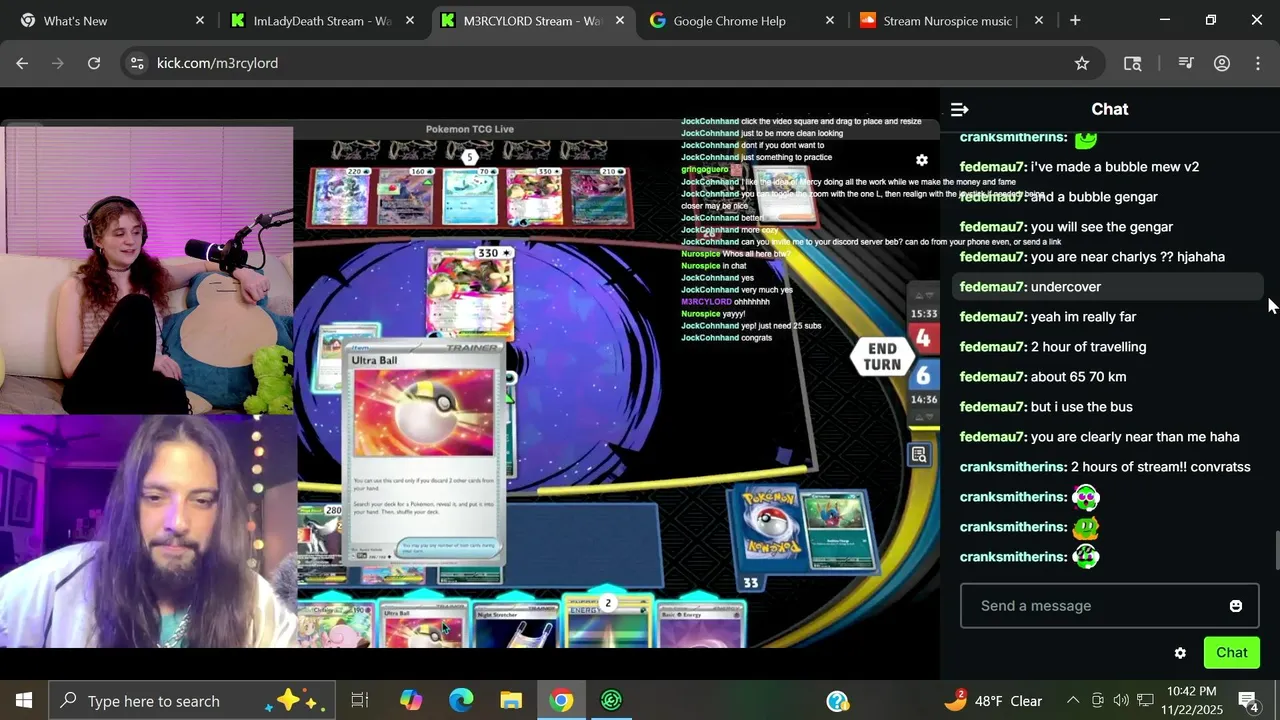
Task: Open File Explorer from the taskbar
Action: 511,701
